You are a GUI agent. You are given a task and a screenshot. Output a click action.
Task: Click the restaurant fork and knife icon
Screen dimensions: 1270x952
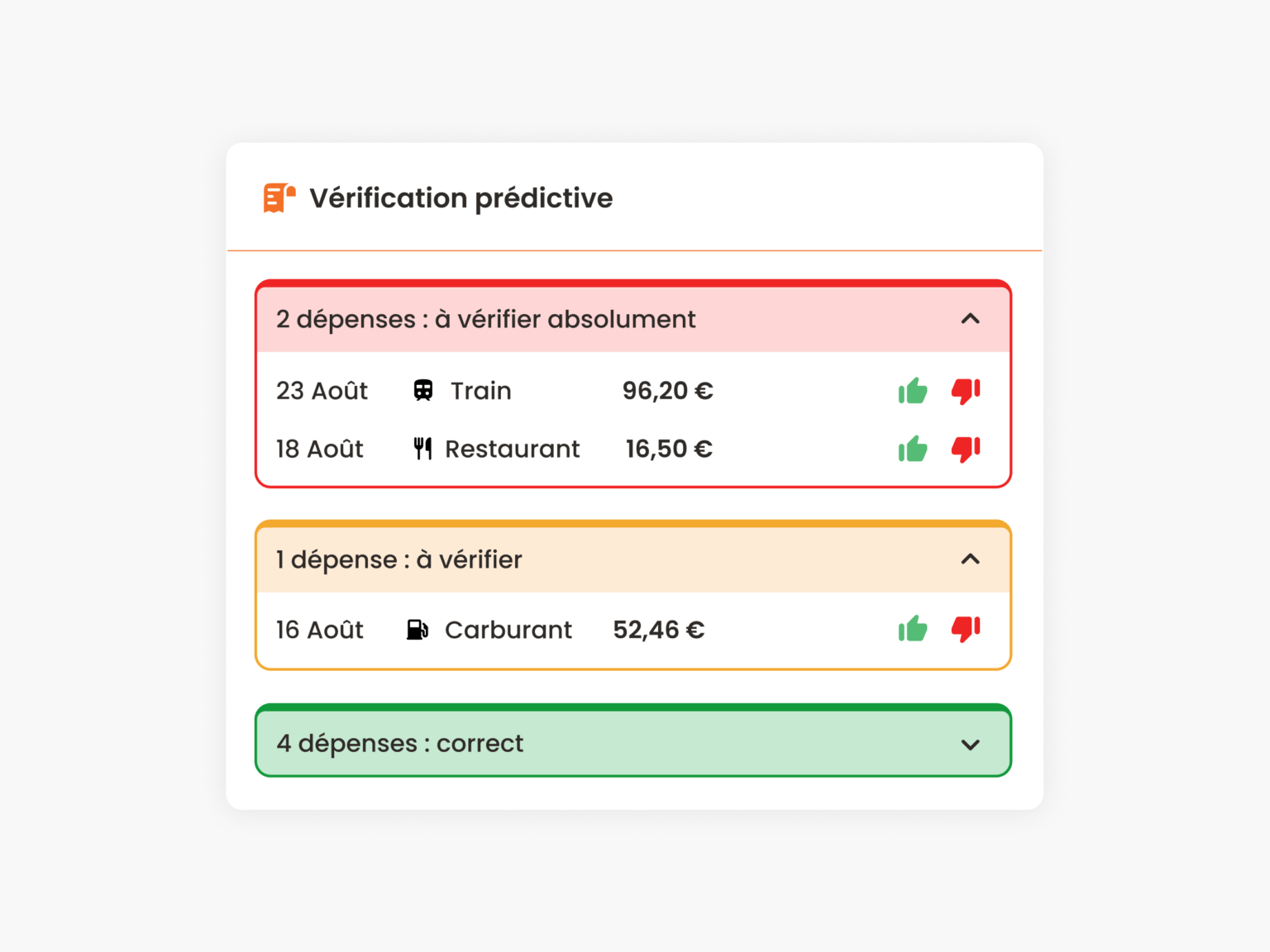[x=423, y=449]
